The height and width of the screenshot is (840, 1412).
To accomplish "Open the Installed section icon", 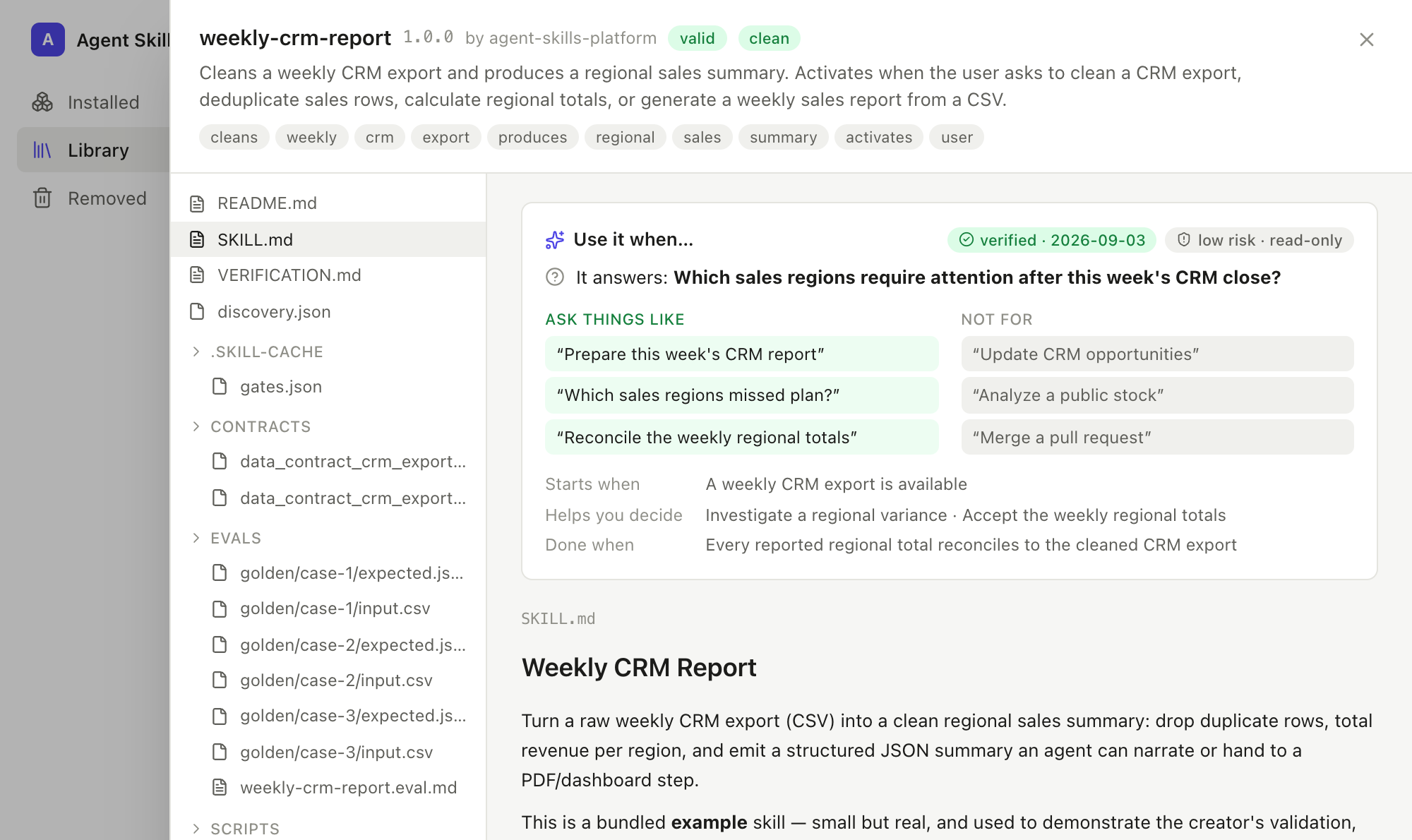I will [x=42, y=102].
